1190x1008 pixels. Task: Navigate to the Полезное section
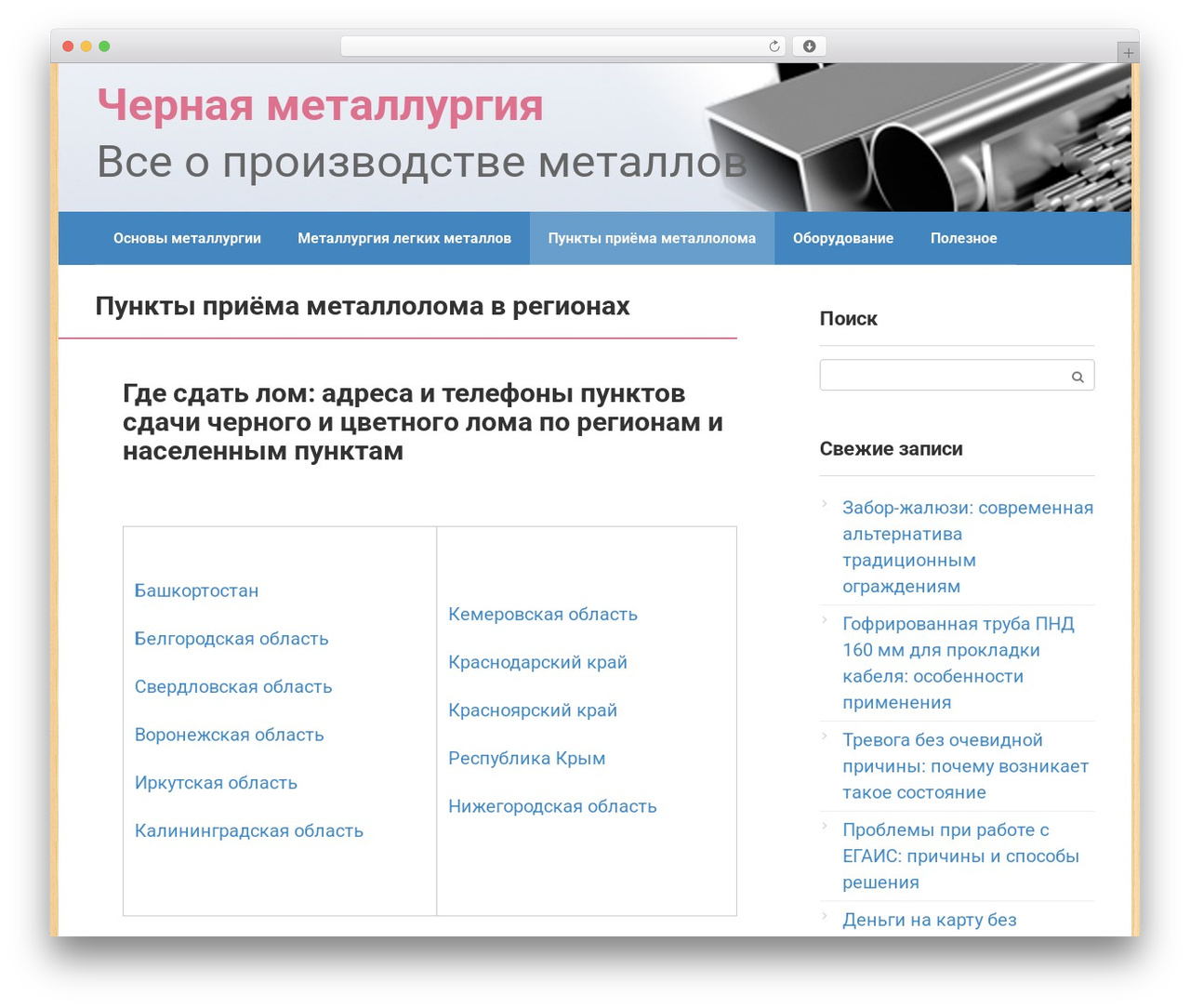coord(964,238)
